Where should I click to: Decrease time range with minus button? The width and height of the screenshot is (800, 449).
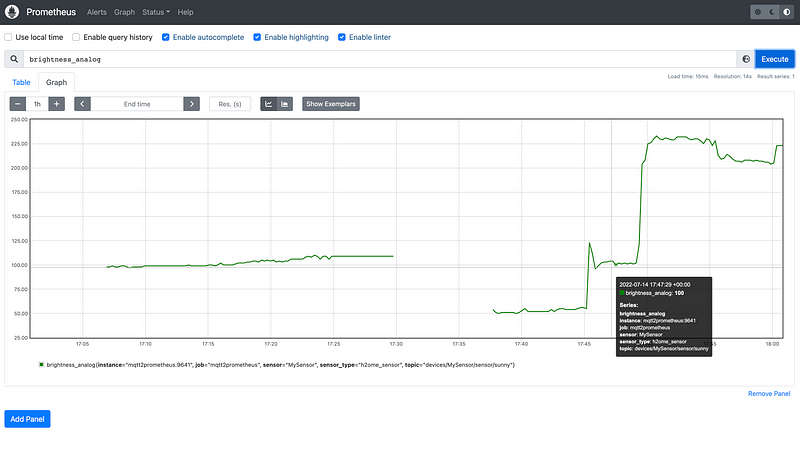18,104
